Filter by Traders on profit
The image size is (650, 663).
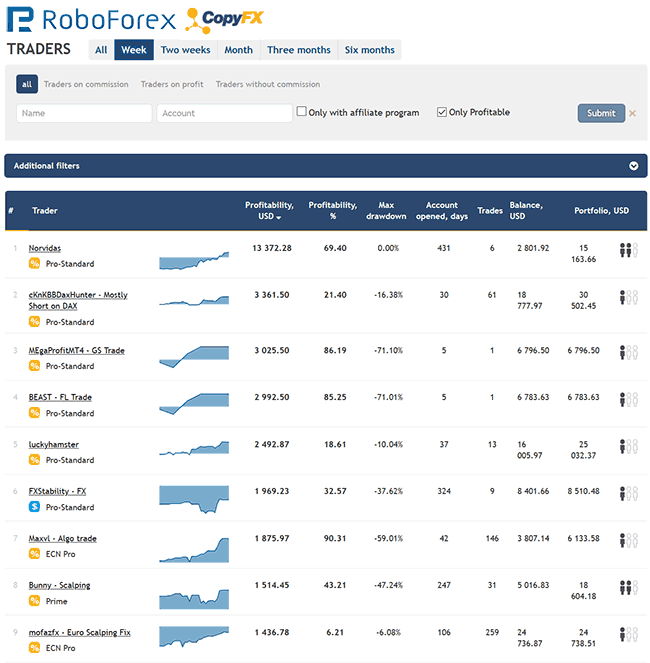tap(172, 84)
